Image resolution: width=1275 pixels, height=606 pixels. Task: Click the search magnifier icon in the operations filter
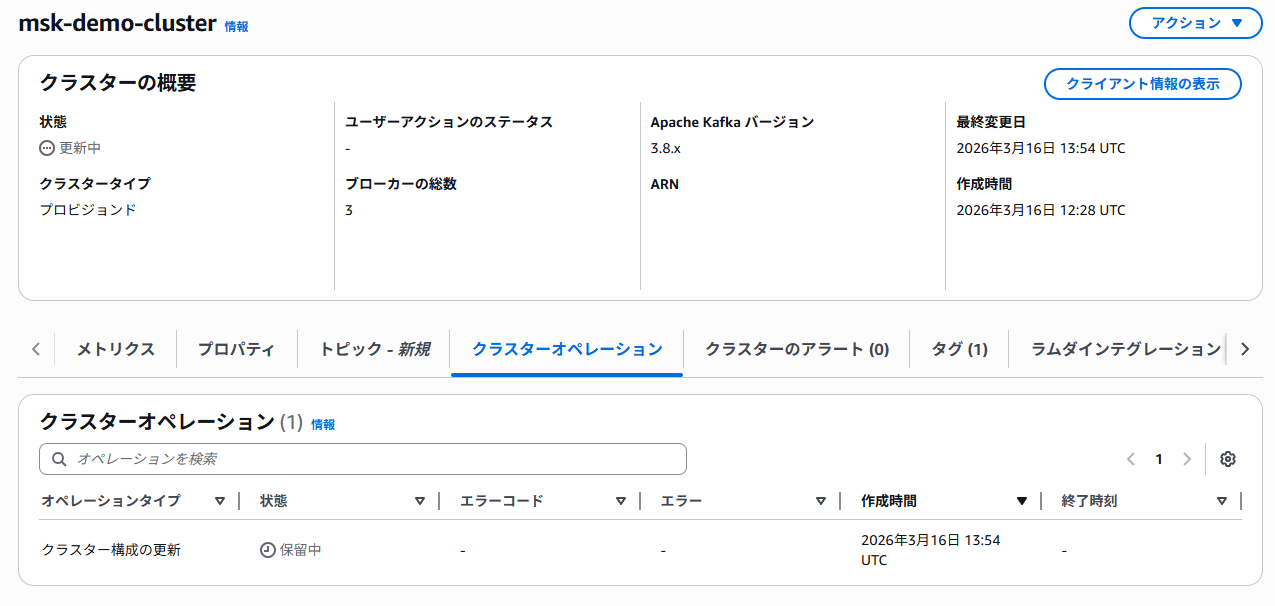(x=59, y=459)
